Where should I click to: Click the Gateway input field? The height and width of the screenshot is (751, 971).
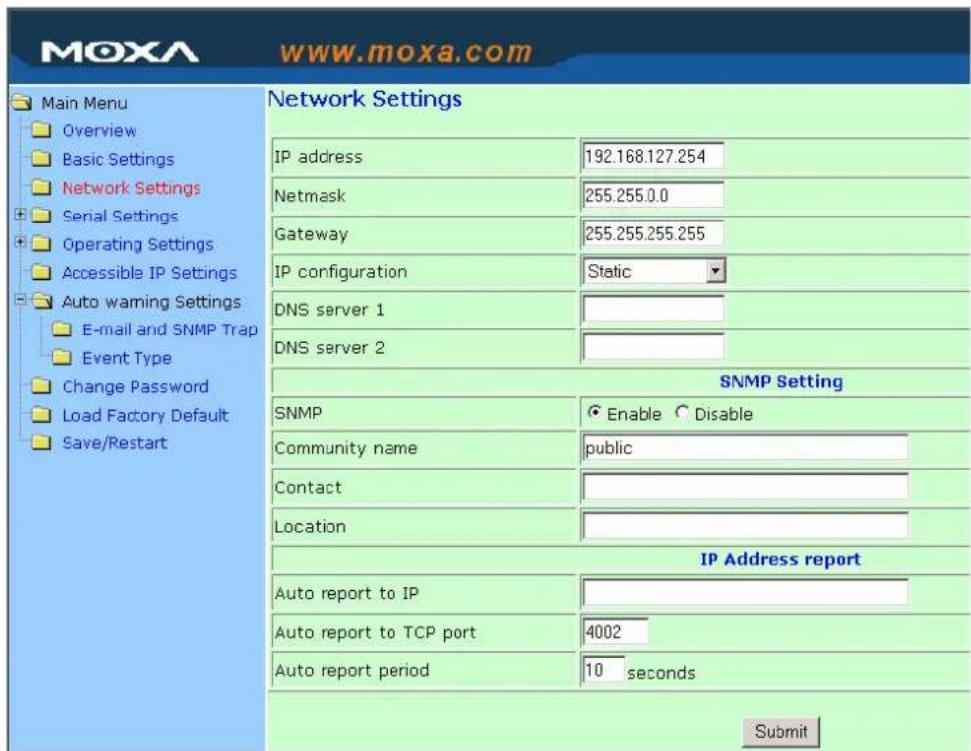pyautogui.click(x=653, y=233)
